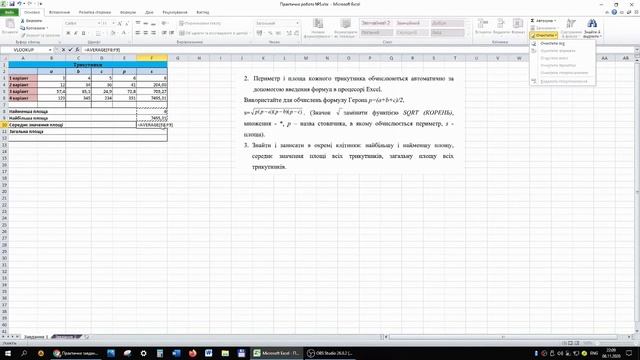The height and width of the screenshot is (360, 640).
Task: Save the workbook from the quick access toolbar
Action: pyautogui.click(x=12, y=4)
